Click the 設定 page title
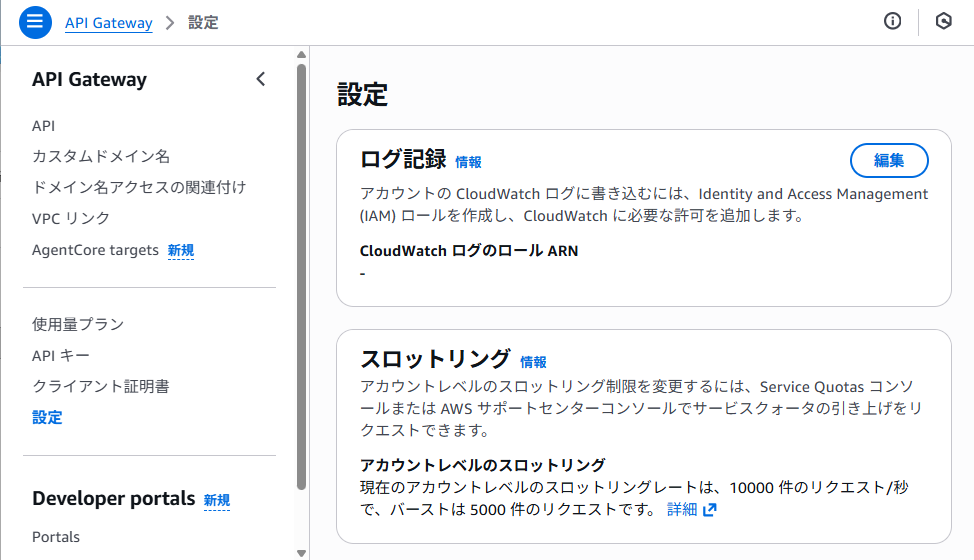Screen dimensions: 974x560 (363, 95)
